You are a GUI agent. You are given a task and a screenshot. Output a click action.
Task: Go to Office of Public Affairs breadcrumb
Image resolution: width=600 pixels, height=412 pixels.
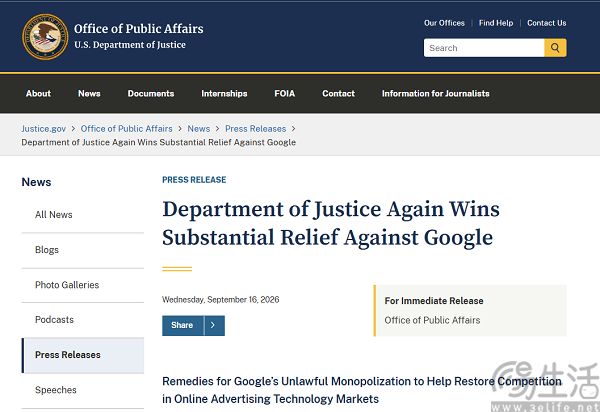pos(127,129)
